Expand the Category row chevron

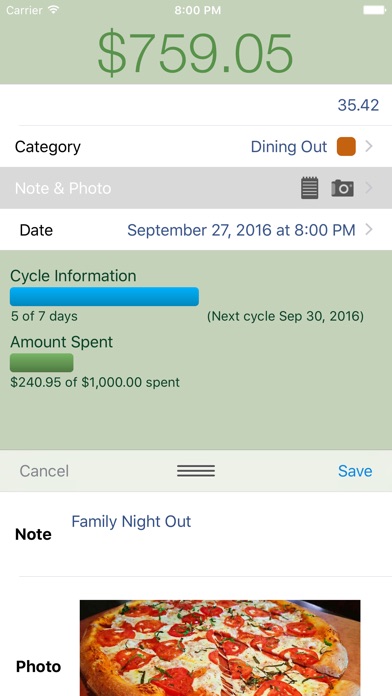[368, 146]
